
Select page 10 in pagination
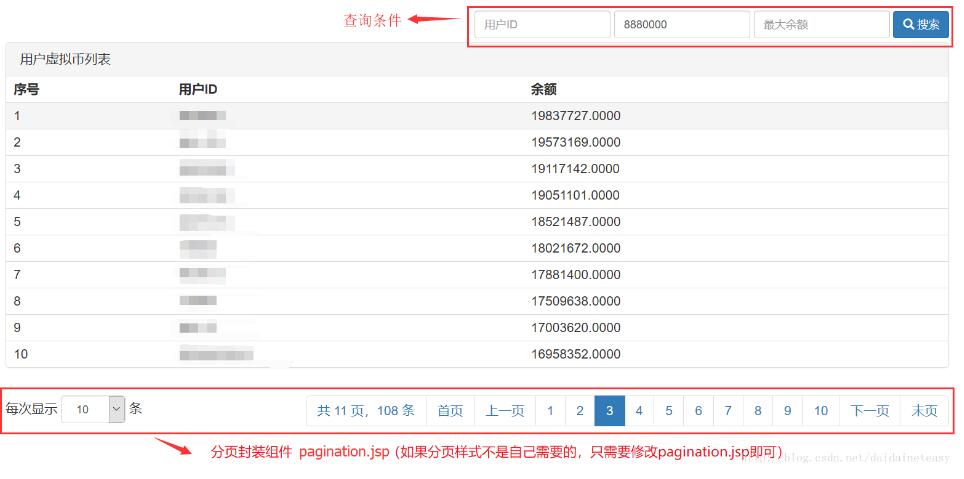pyautogui.click(x=821, y=410)
